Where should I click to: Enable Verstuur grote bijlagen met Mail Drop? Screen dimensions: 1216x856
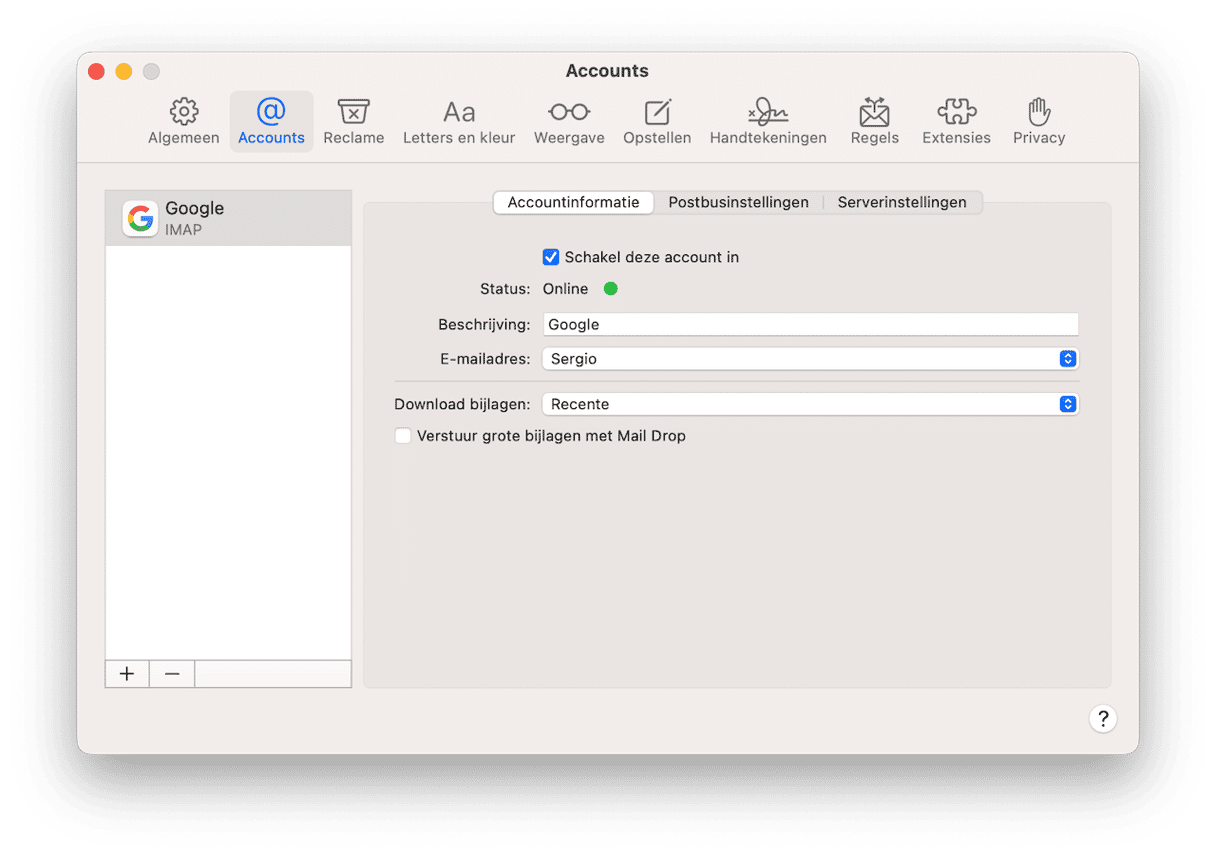point(403,436)
